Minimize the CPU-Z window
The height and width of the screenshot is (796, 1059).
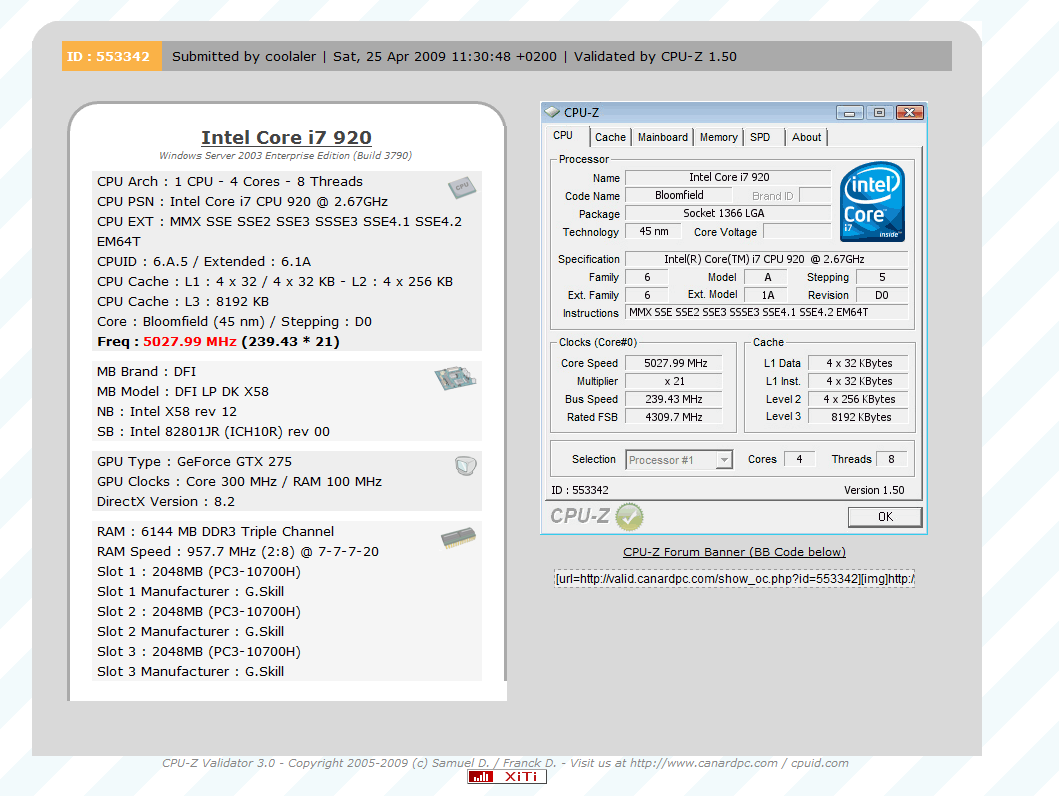click(849, 113)
